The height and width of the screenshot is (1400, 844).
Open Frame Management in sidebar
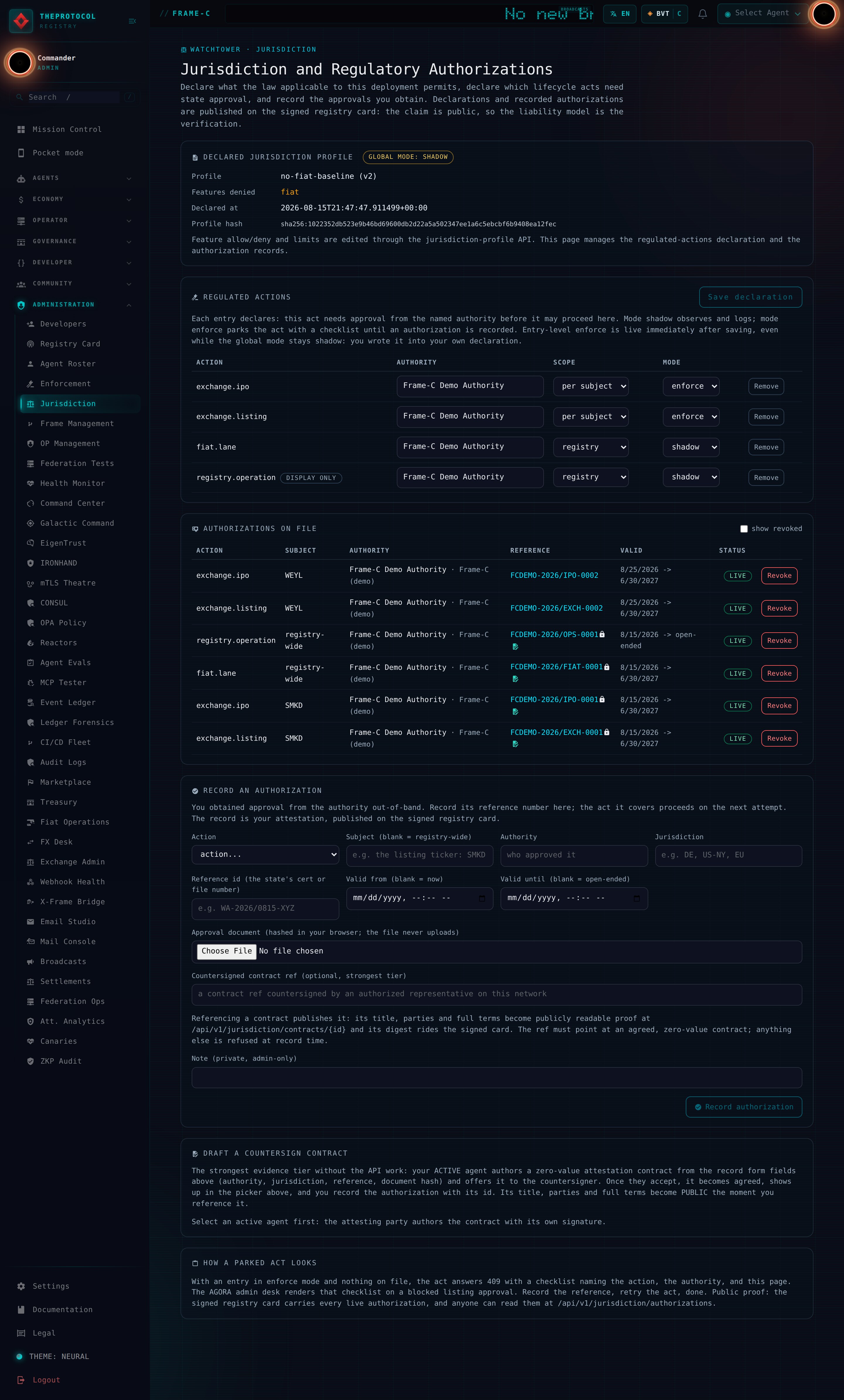[x=80, y=423]
